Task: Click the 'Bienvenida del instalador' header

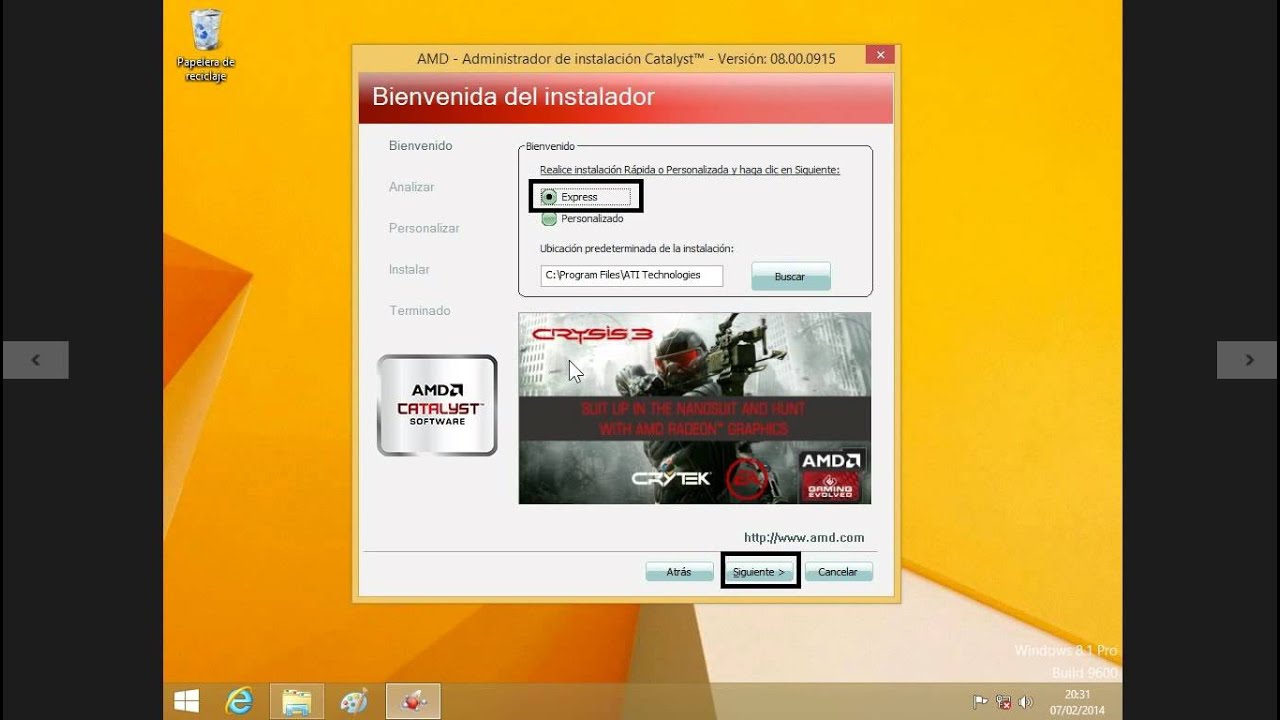Action: tap(514, 97)
